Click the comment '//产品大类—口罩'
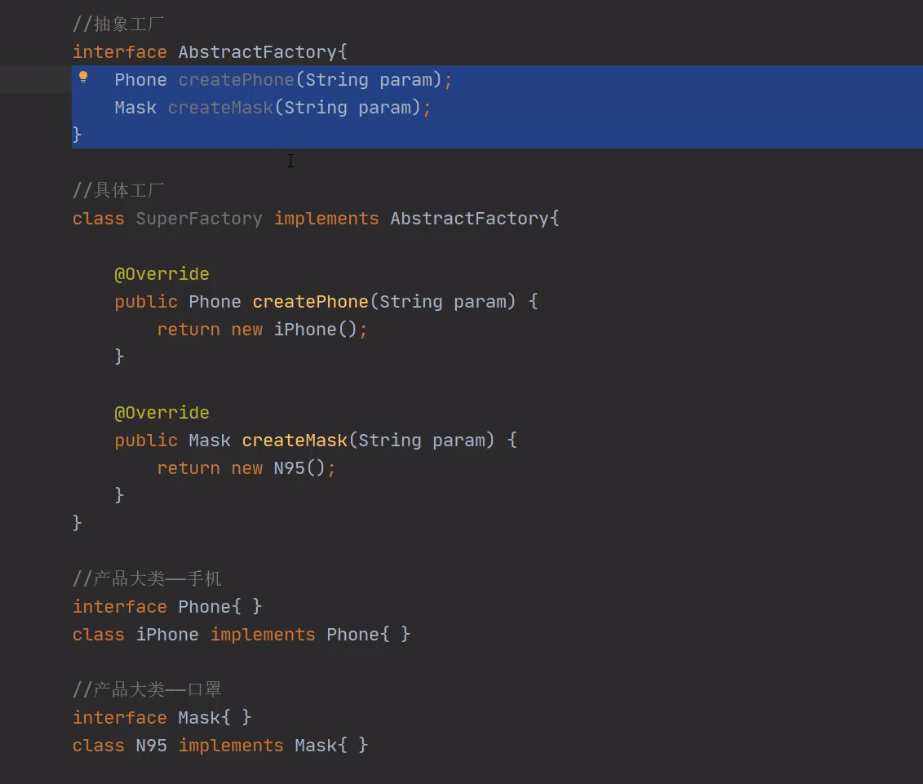923x784 pixels. tap(147, 690)
